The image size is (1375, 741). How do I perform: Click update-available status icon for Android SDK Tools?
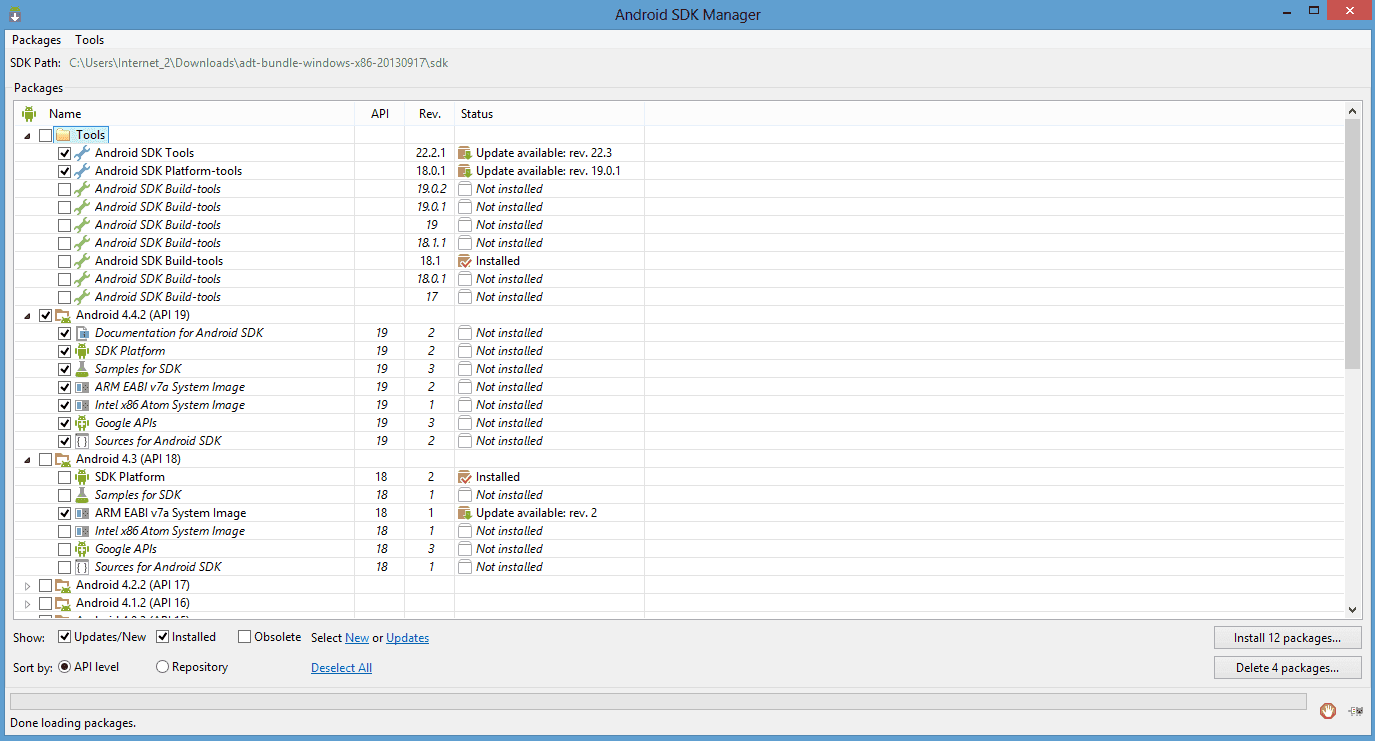pyautogui.click(x=464, y=153)
